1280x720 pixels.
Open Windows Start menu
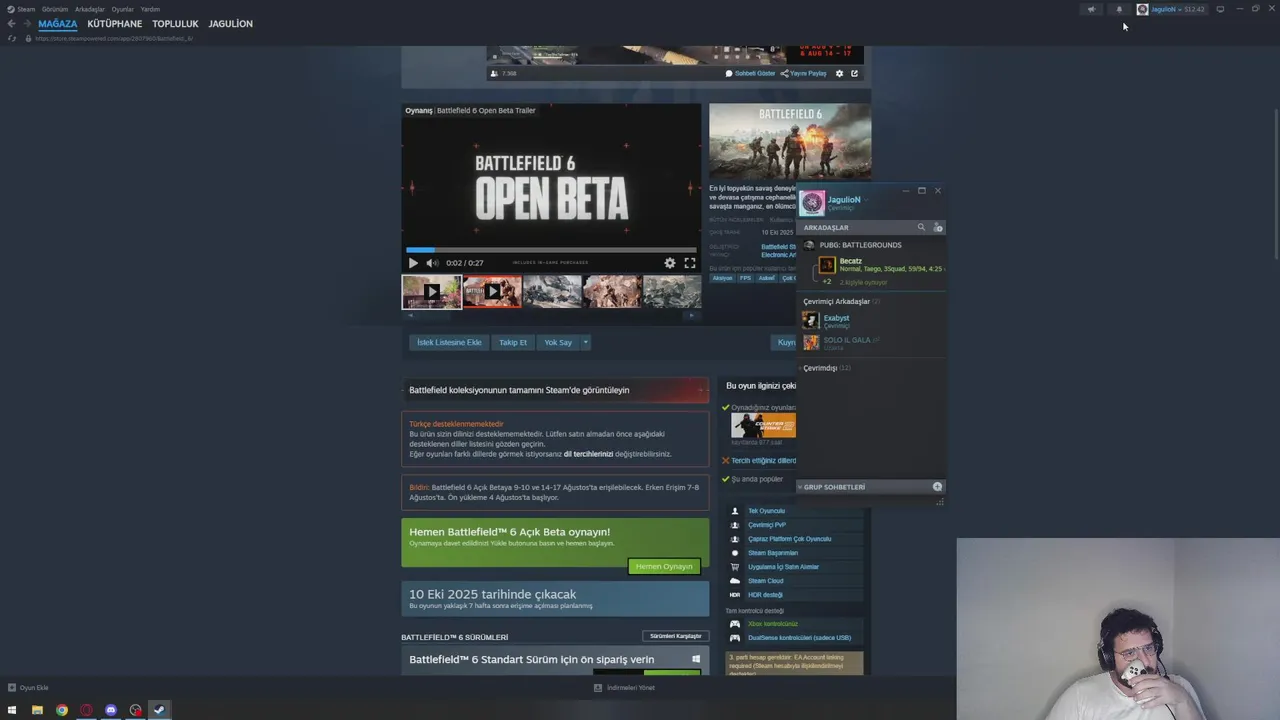[x=12, y=710]
